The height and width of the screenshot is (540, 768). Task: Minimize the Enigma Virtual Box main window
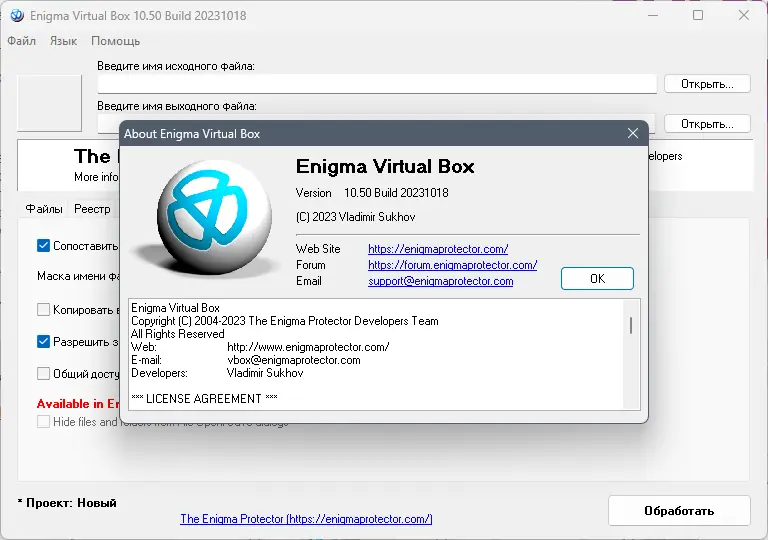click(653, 16)
